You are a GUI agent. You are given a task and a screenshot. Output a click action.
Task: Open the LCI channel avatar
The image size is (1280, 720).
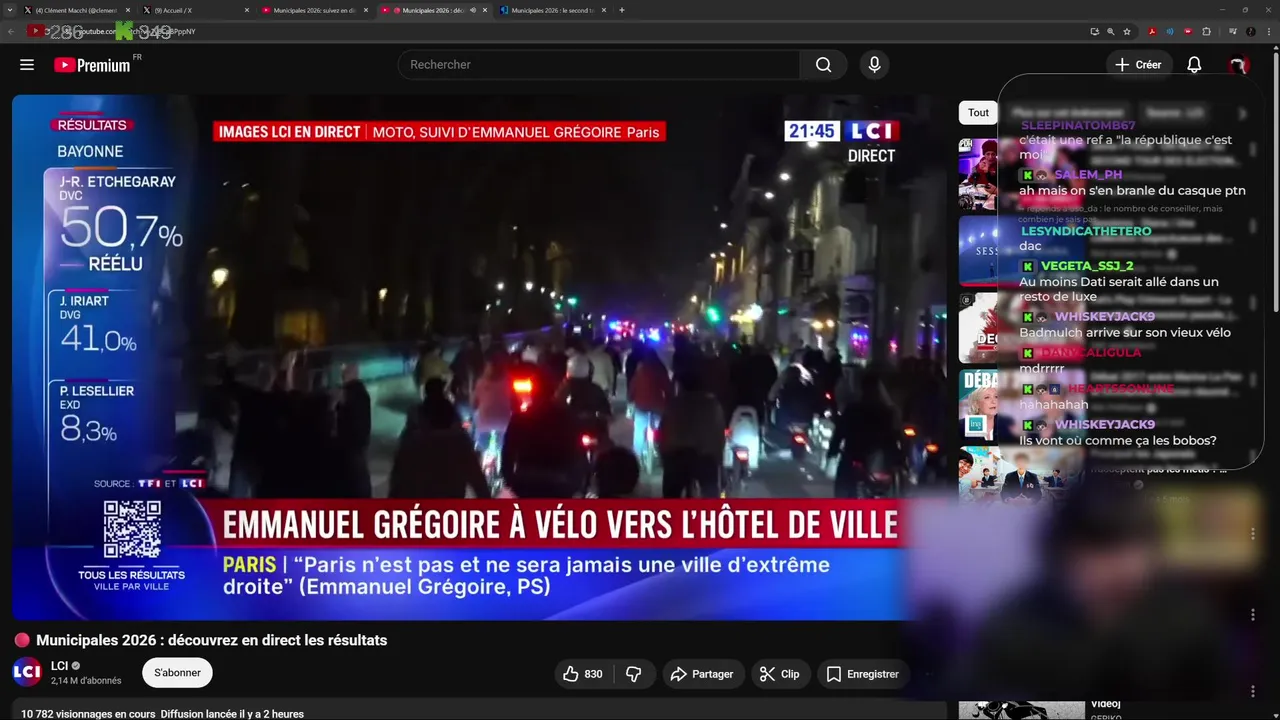click(27, 672)
